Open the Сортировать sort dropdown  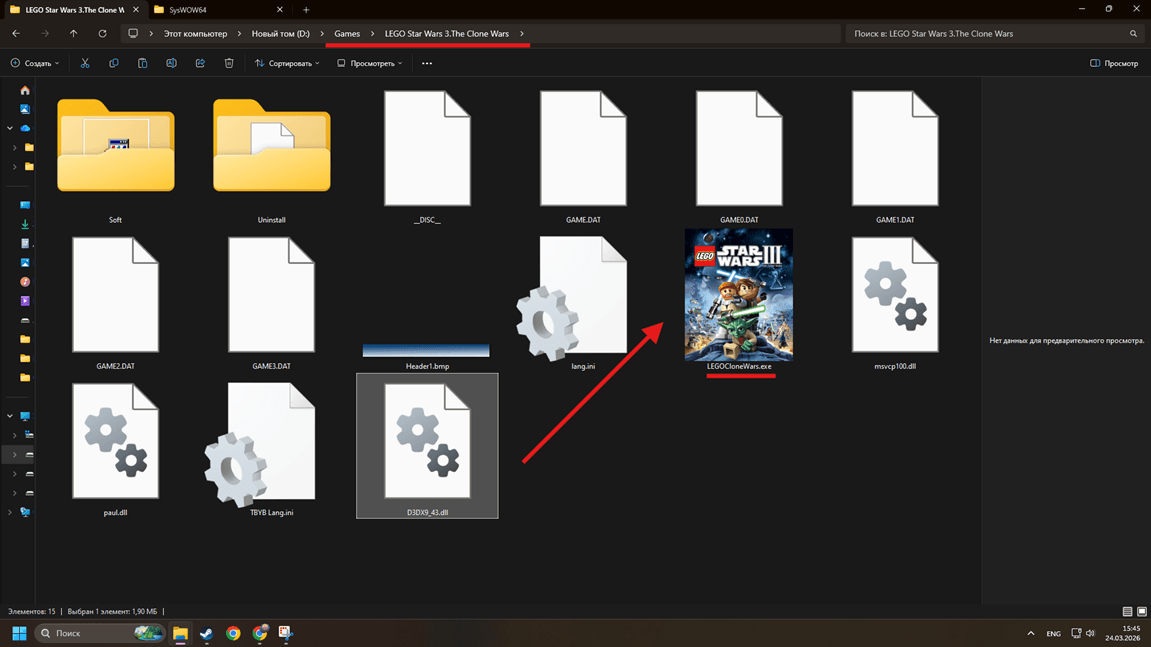[287, 63]
